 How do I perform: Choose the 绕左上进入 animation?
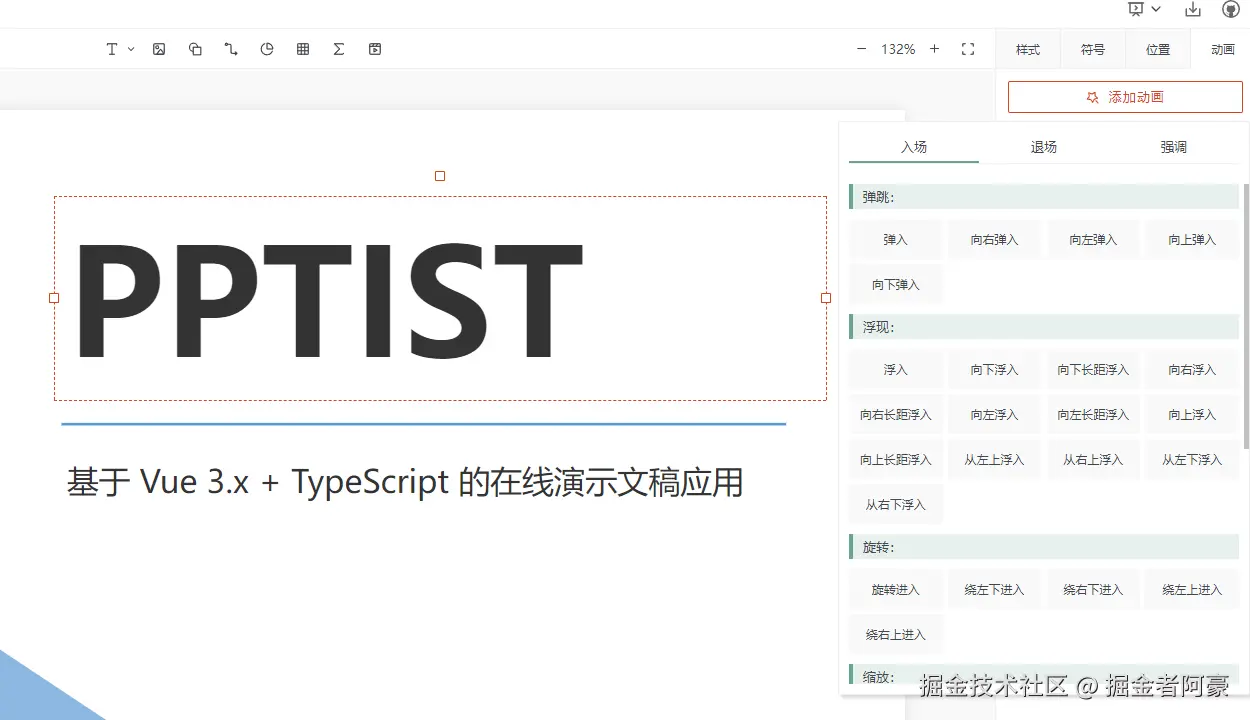tap(1192, 590)
